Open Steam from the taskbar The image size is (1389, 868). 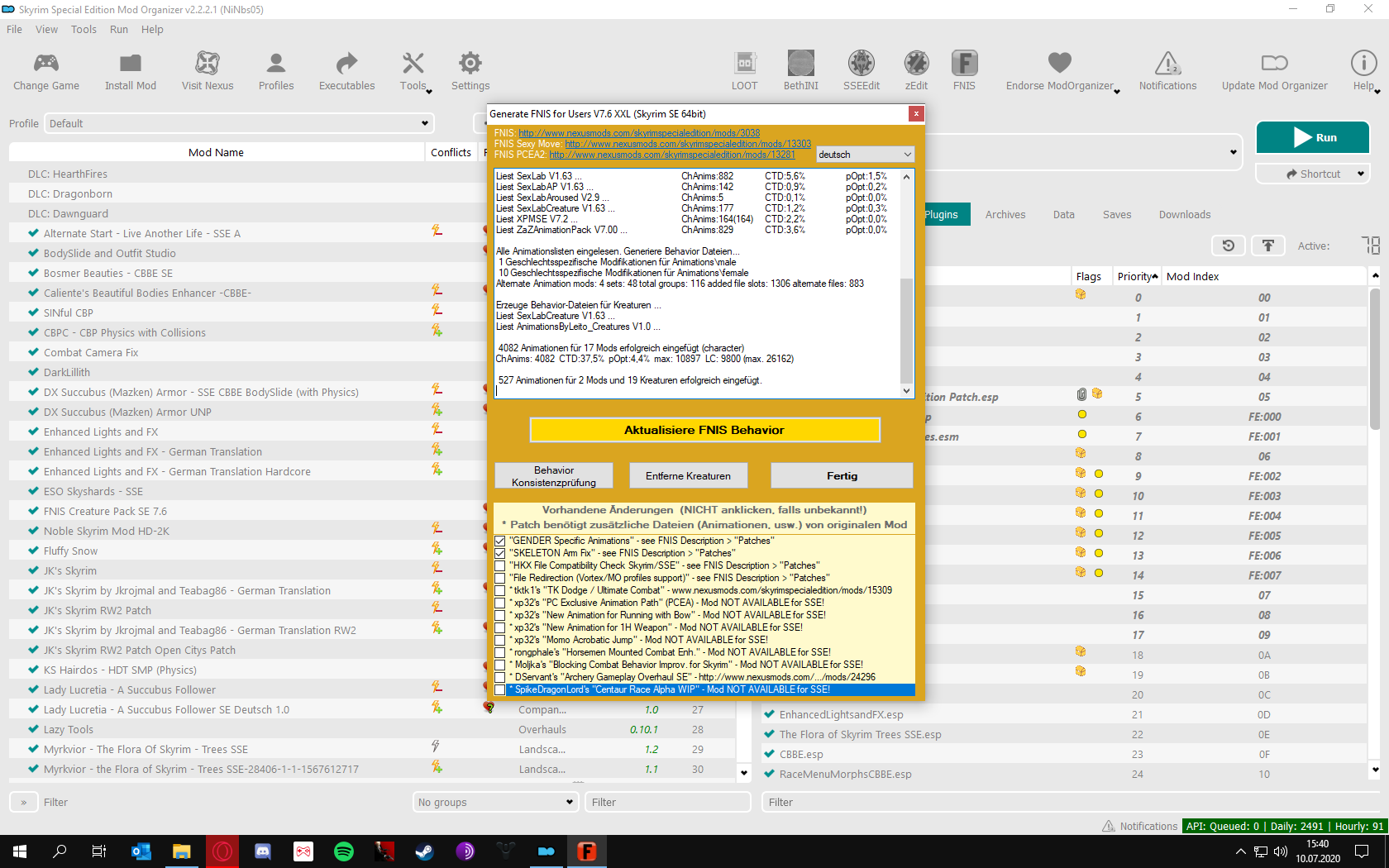(425, 851)
